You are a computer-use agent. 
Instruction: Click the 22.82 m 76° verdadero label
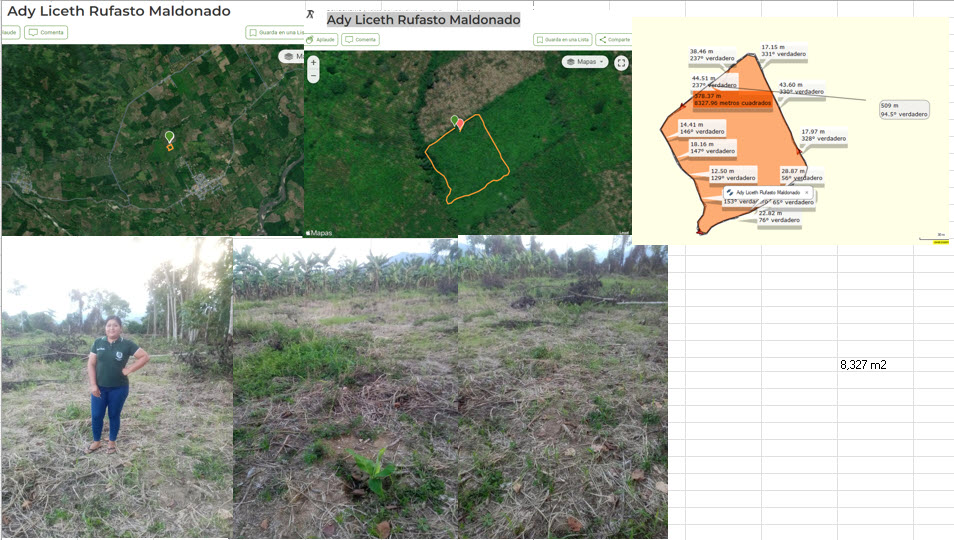(x=779, y=216)
